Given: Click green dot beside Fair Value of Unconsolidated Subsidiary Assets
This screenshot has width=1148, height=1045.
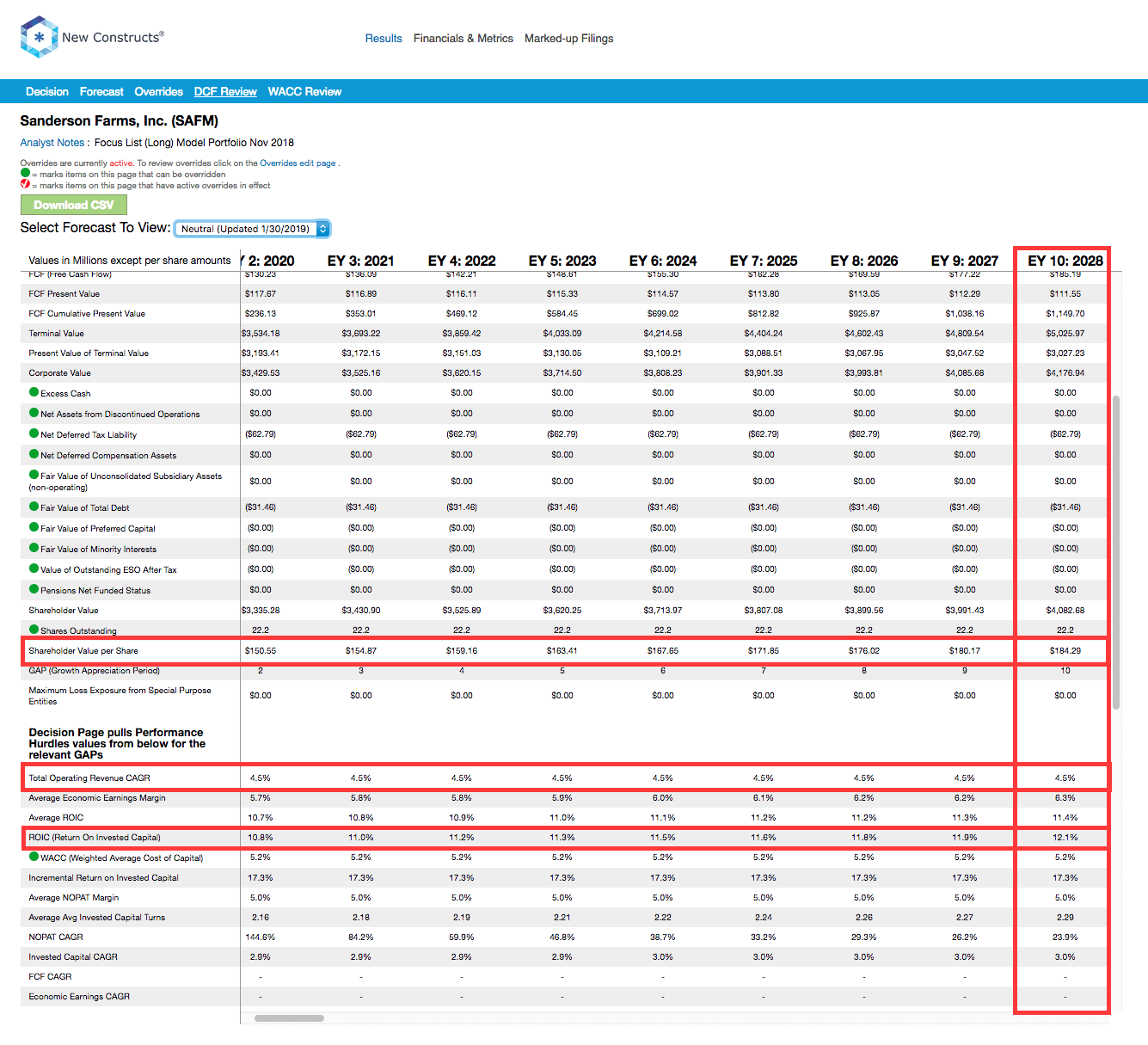Looking at the screenshot, I should coord(34,475).
